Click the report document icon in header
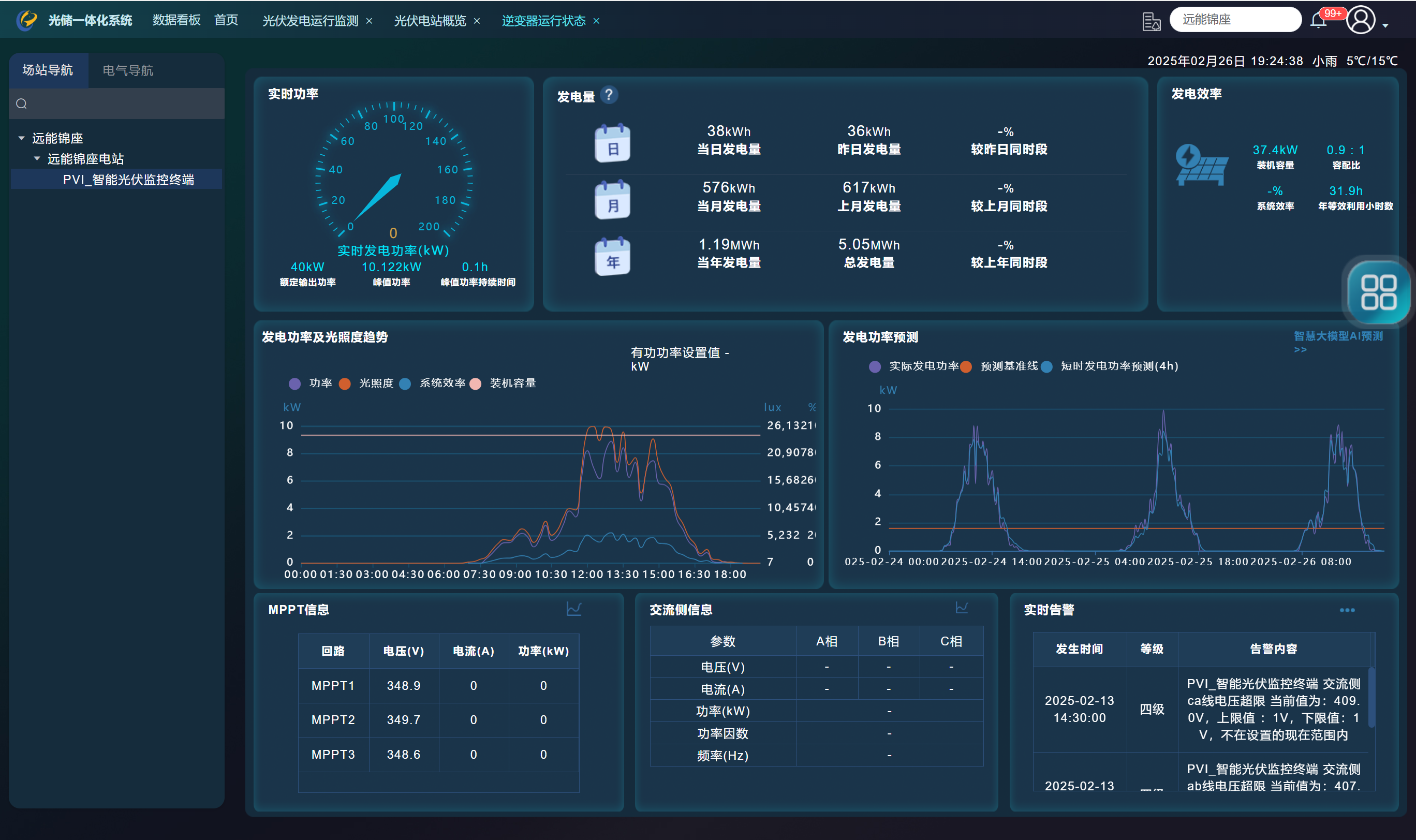The image size is (1416, 840). (1151, 22)
